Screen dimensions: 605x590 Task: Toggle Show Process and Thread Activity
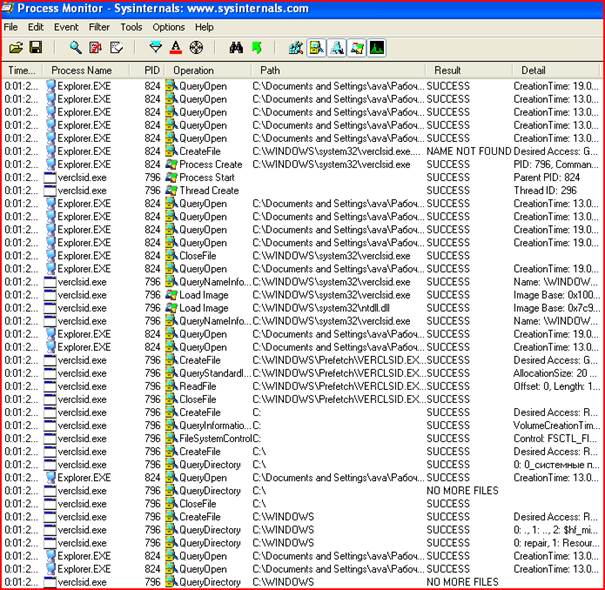(x=357, y=48)
